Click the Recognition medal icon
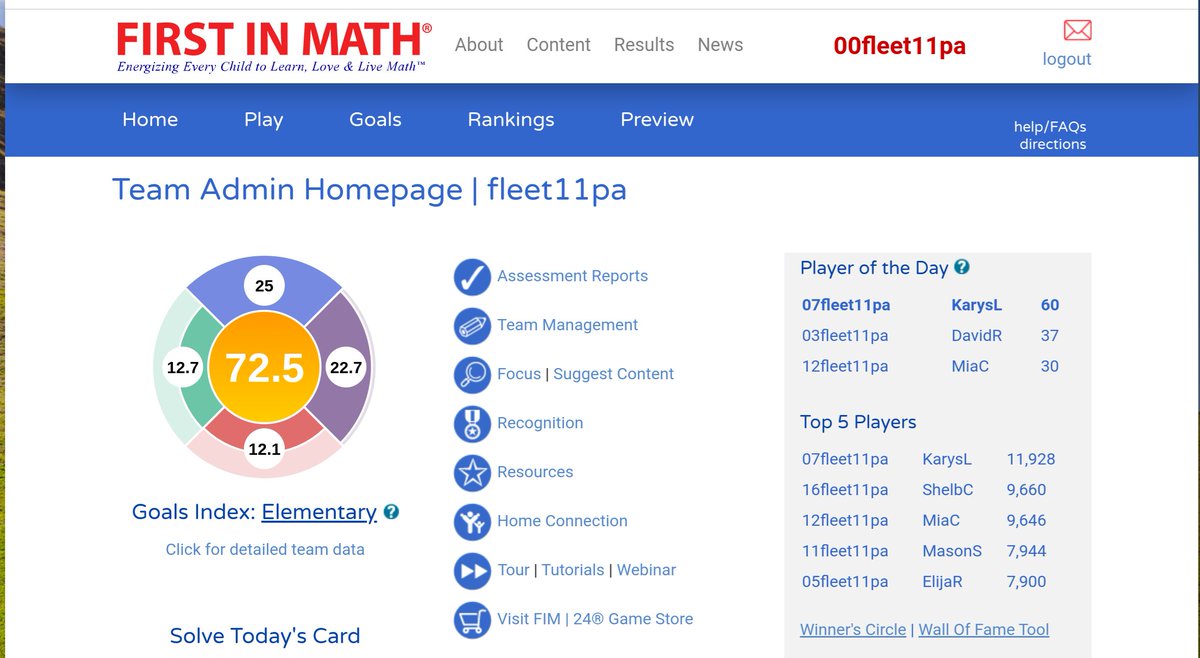 [x=472, y=424]
